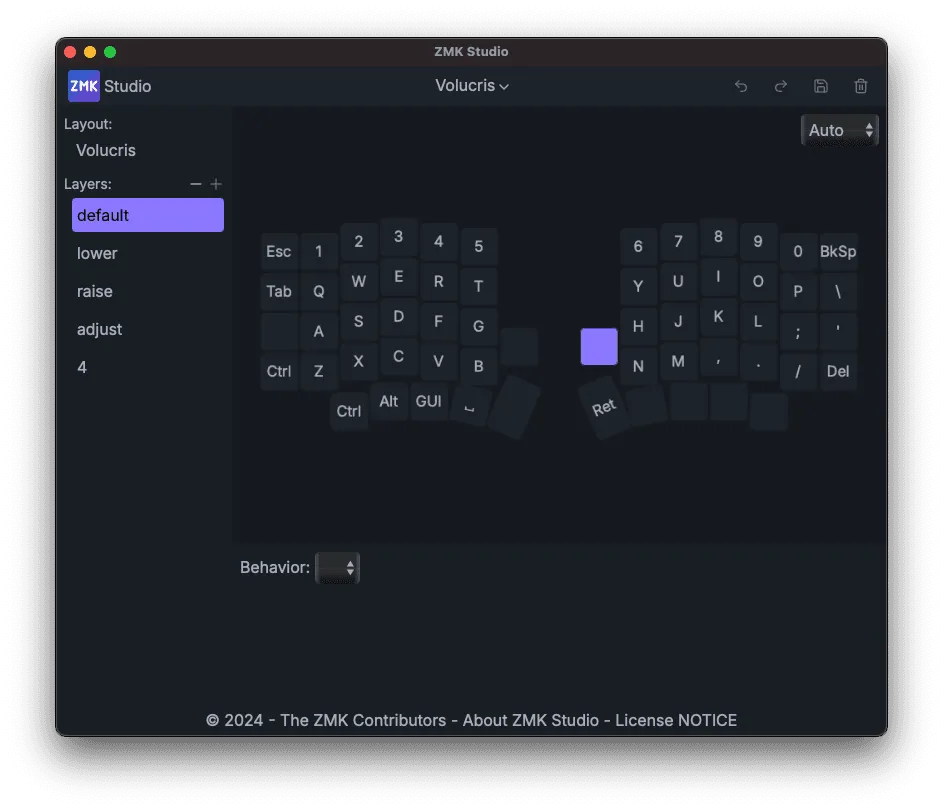Select the highlighted purple key
943x810 pixels.
click(599, 346)
